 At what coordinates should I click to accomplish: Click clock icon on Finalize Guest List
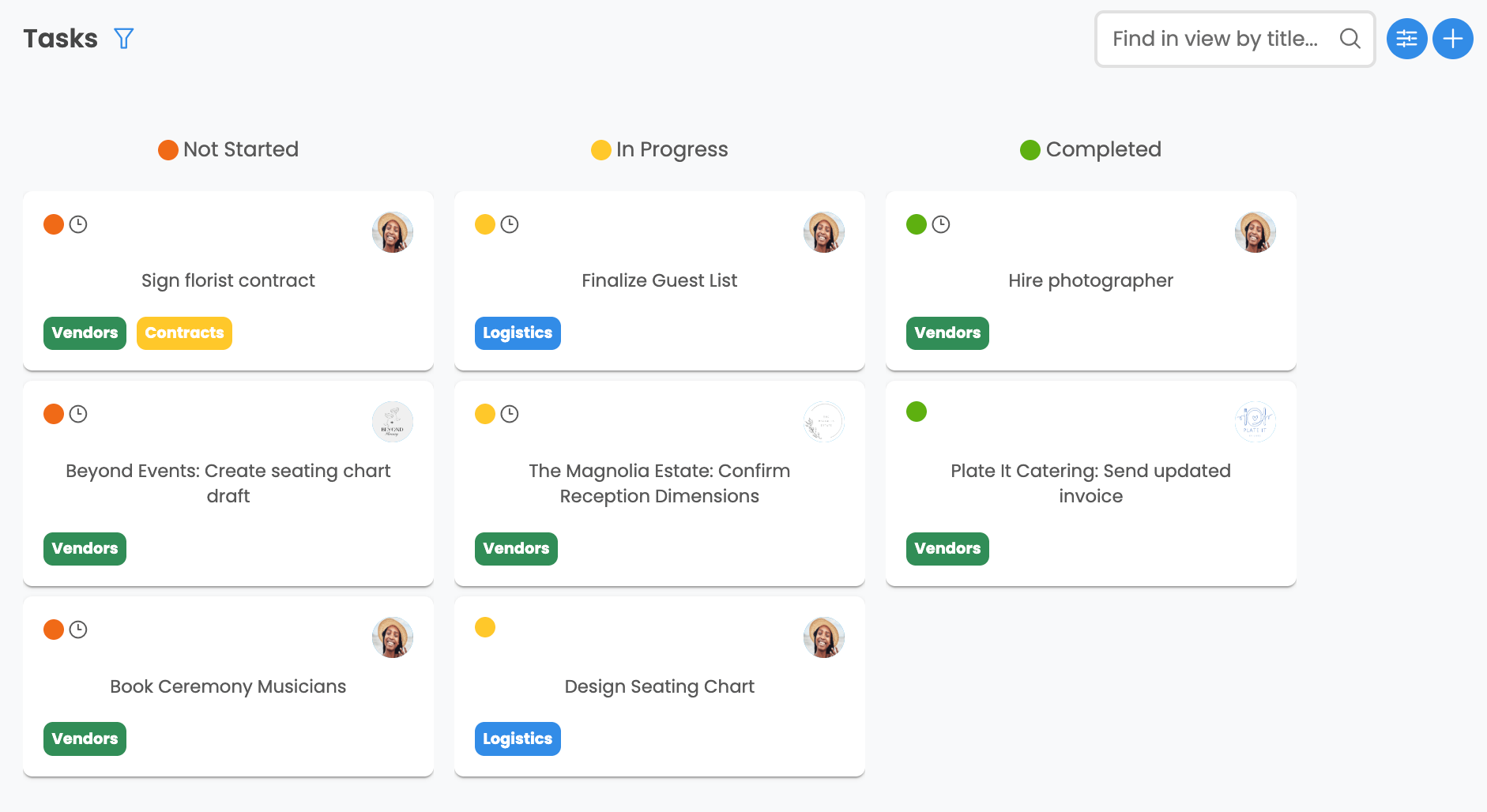point(510,224)
